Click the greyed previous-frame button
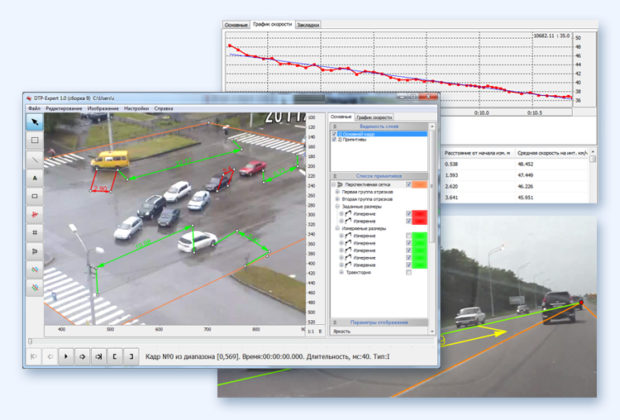This screenshot has height=420, width=620. point(50,357)
